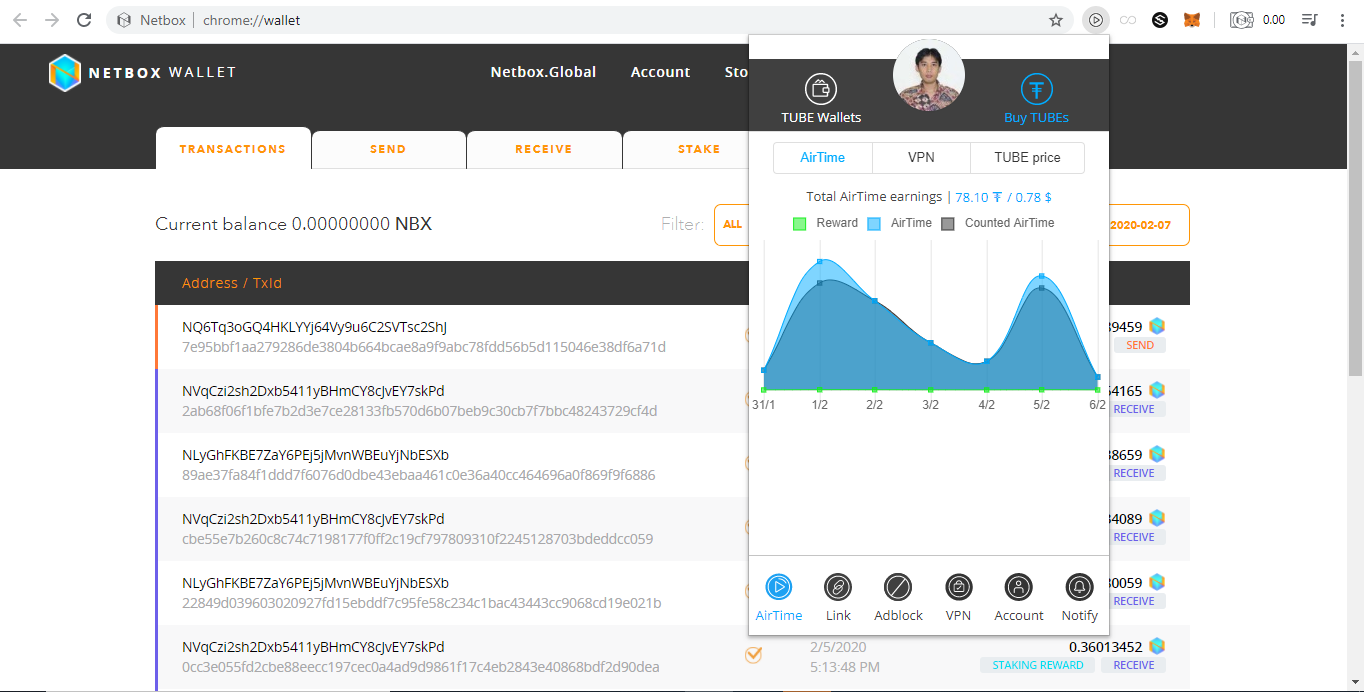Click the Netbox.Global navigation link

click(543, 72)
